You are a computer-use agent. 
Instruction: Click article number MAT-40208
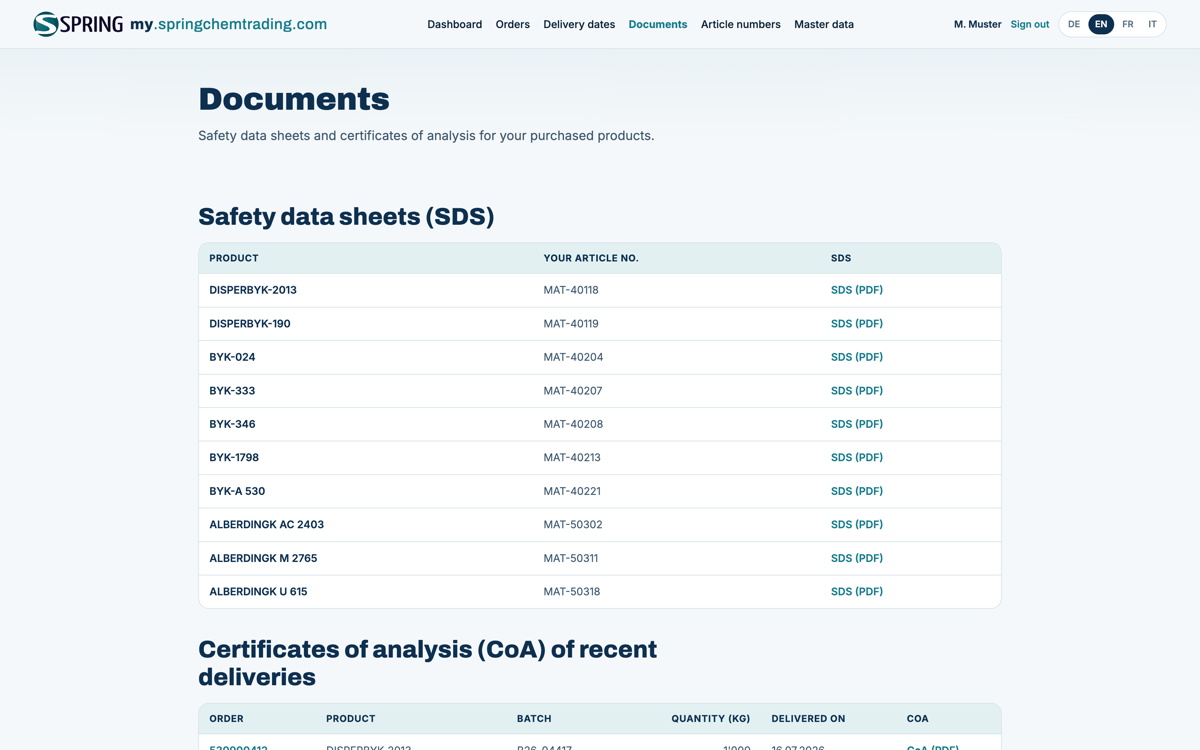tap(573, 424)
